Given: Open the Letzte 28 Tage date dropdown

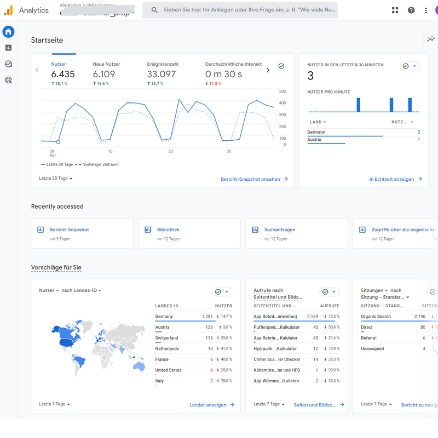Looking at the screenshot, I should [x=56, y=178].
